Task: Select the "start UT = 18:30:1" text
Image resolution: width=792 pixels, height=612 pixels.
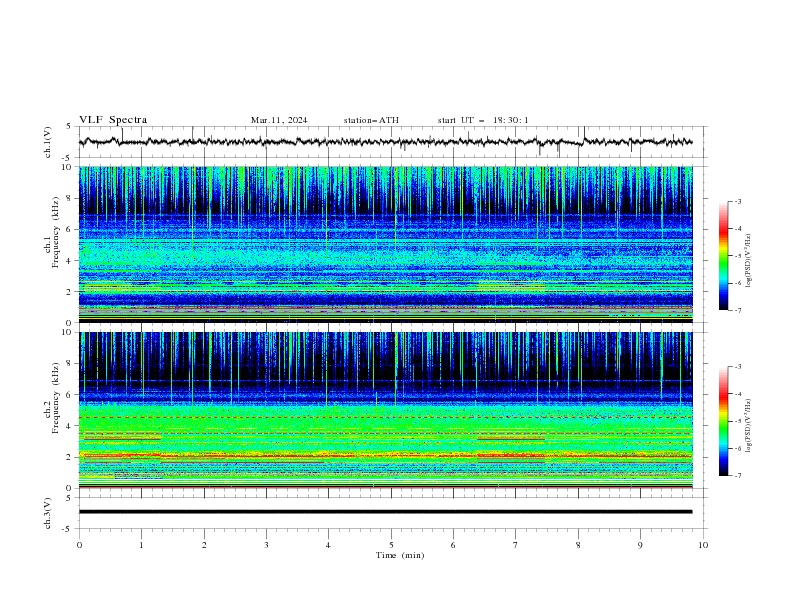Action: pos(483,120)
